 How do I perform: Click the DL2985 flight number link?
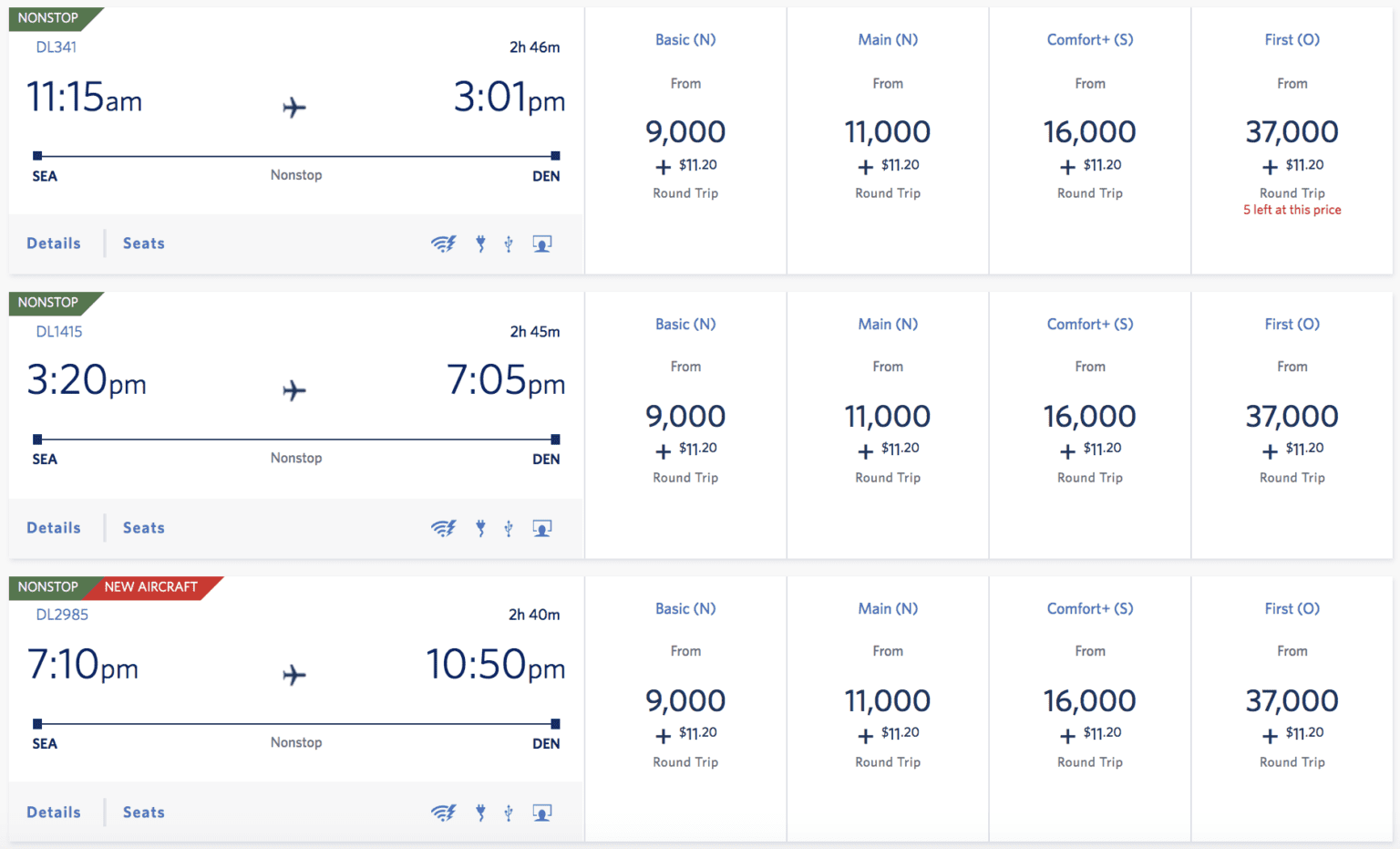[x=61, y=615]
